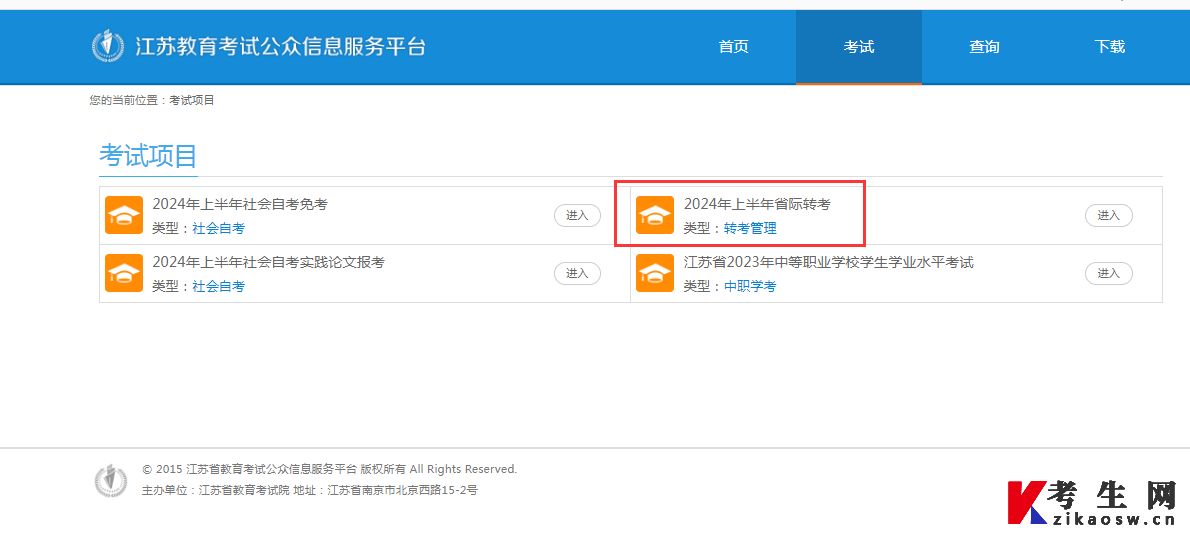Click graduation cap icon for 2024年上半年省际转考
Image resolution: width=1190 pixels, height=538 pixels.
point(655,216)
